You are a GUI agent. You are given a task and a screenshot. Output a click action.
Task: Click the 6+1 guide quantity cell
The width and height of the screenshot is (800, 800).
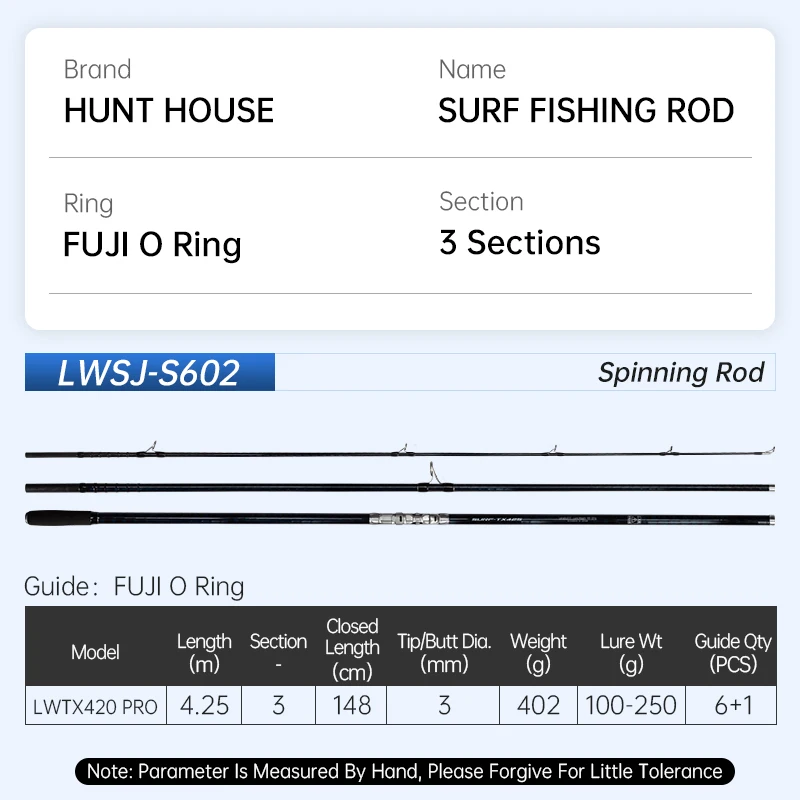tap(733, 705)
